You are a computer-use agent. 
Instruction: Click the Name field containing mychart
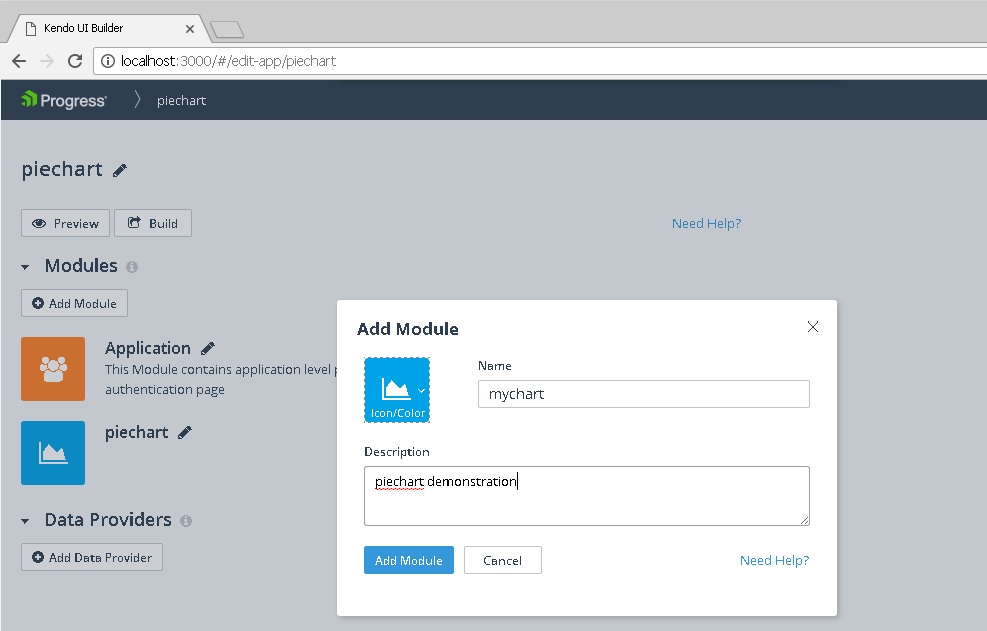[x=643, y=394]
